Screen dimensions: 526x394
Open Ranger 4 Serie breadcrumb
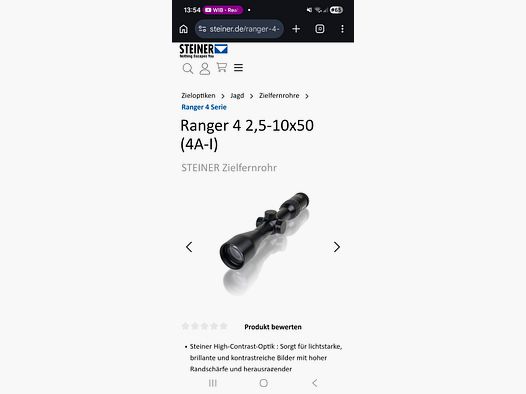click(204, 107)
